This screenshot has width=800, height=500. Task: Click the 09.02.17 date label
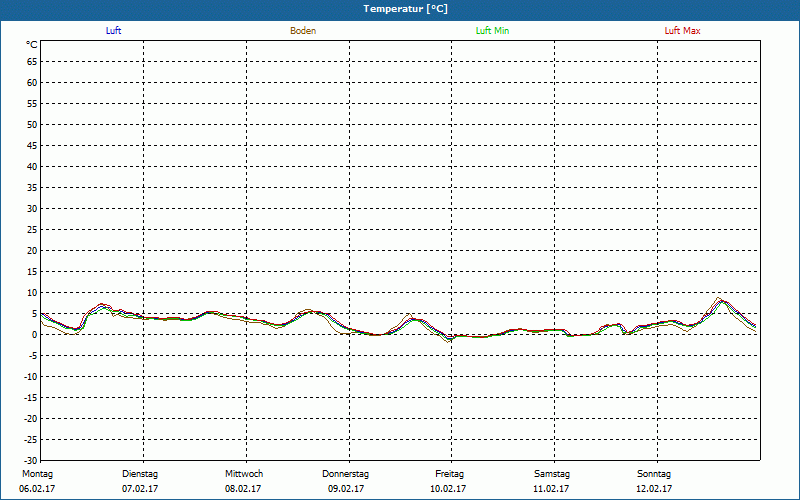click(x=346, y=489)
